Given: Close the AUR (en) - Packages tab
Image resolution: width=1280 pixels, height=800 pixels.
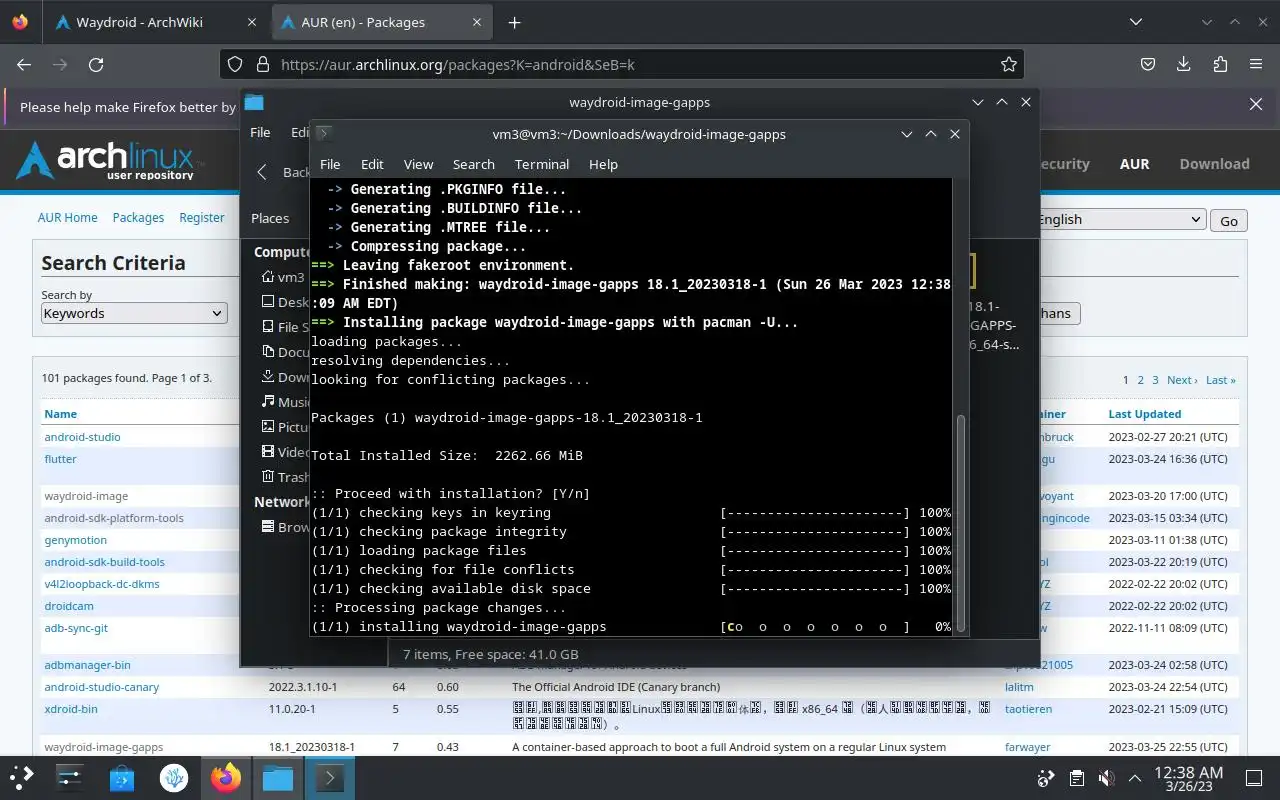Looking at the screenshot, I should [478, 22].
